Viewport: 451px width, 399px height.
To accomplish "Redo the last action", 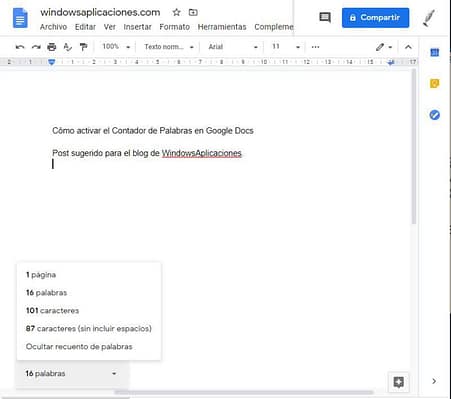I will tap(36, 47).
